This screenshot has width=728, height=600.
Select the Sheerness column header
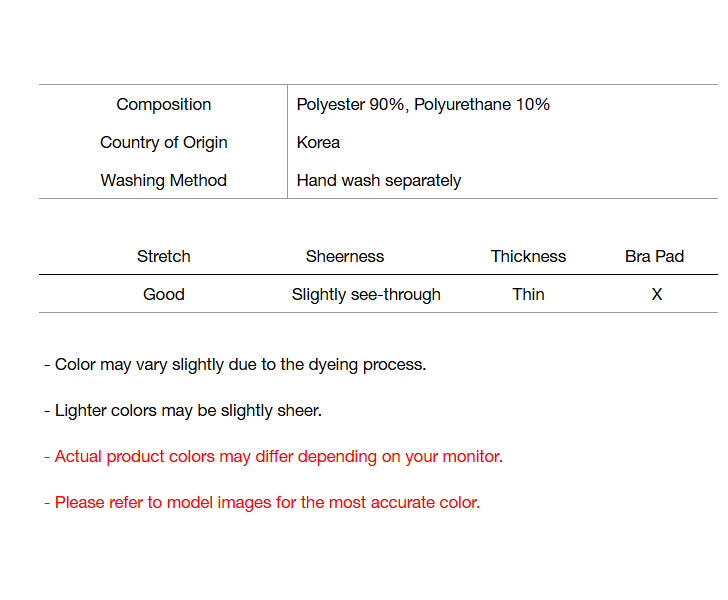[x=344, y=256]
